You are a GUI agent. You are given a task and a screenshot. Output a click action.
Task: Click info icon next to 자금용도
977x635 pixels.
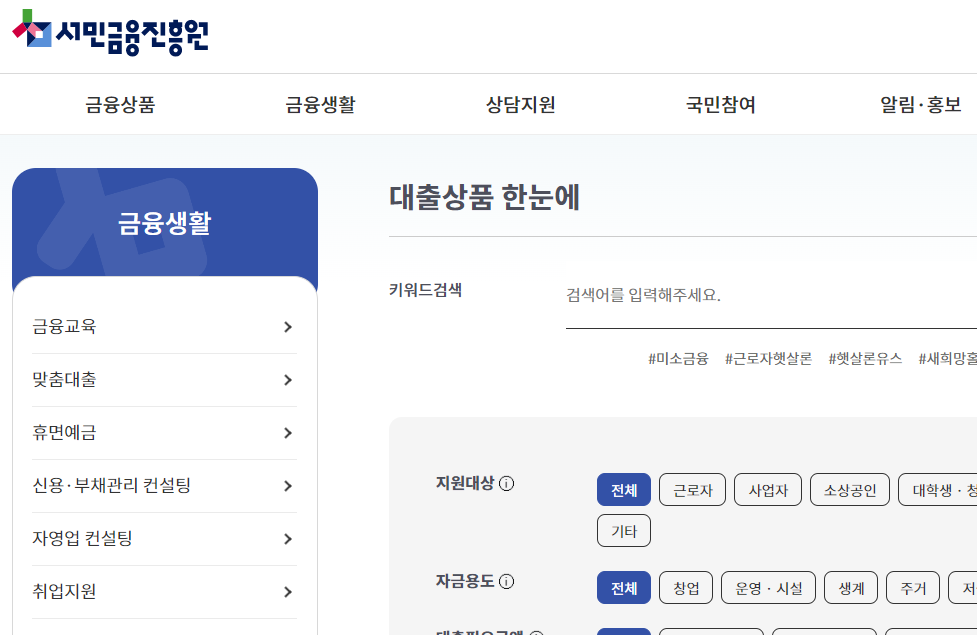tap(507, 582)
